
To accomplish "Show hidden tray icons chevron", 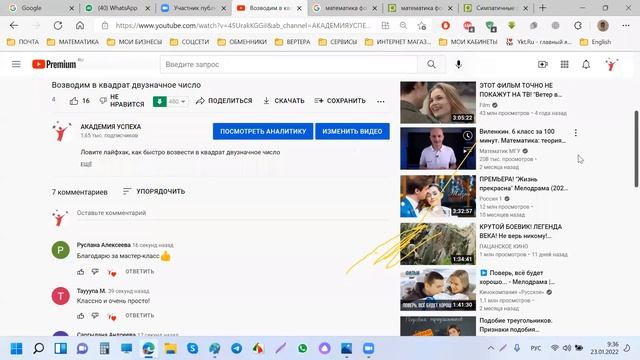I will click(491, 348).
